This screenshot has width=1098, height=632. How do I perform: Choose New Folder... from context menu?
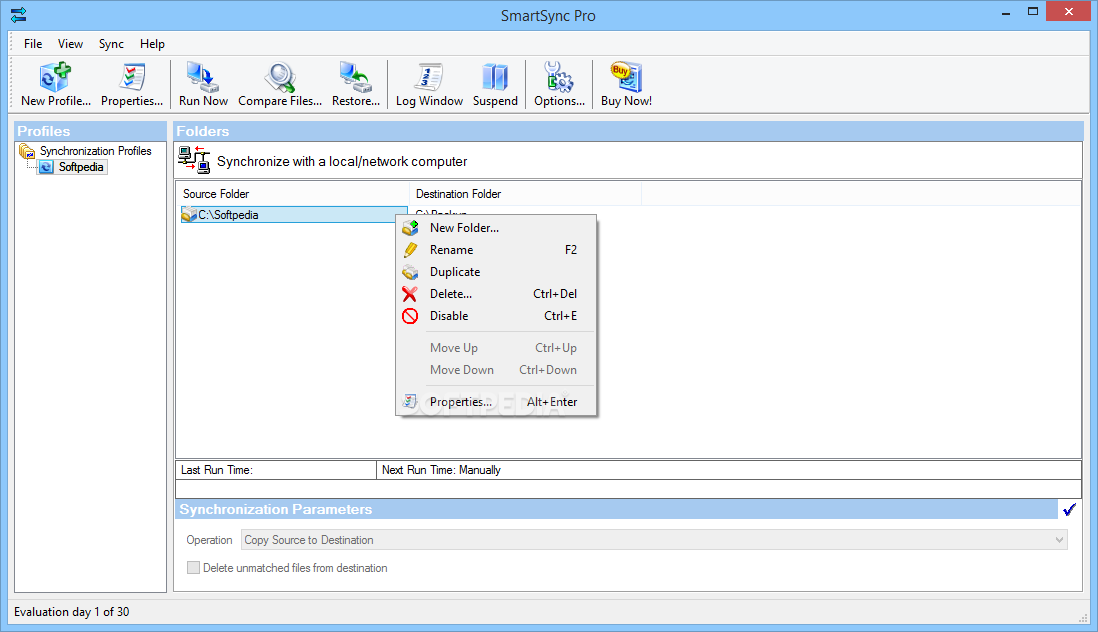pyautogui.click(x=496, y=227)
